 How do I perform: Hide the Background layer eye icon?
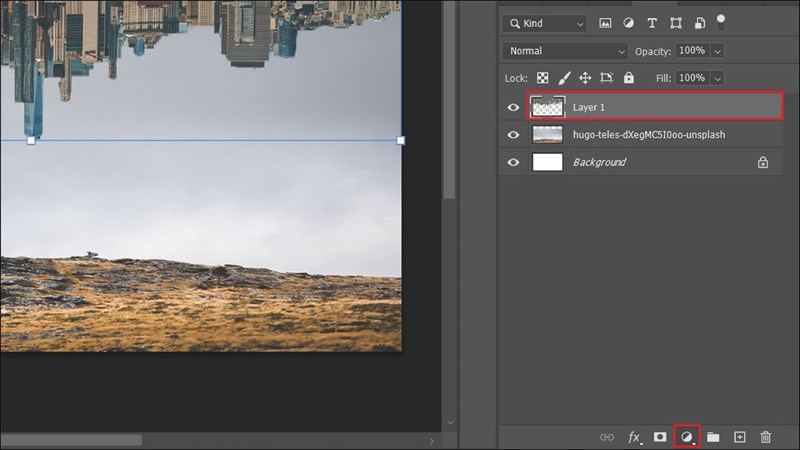click(513, 162)
